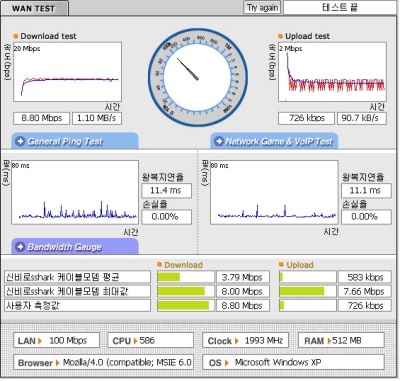Image resolution: width=400 pixels, height=381 pixels.
Task: Click the General Ping Test arrow icon
Action: [x=20, y=141]
